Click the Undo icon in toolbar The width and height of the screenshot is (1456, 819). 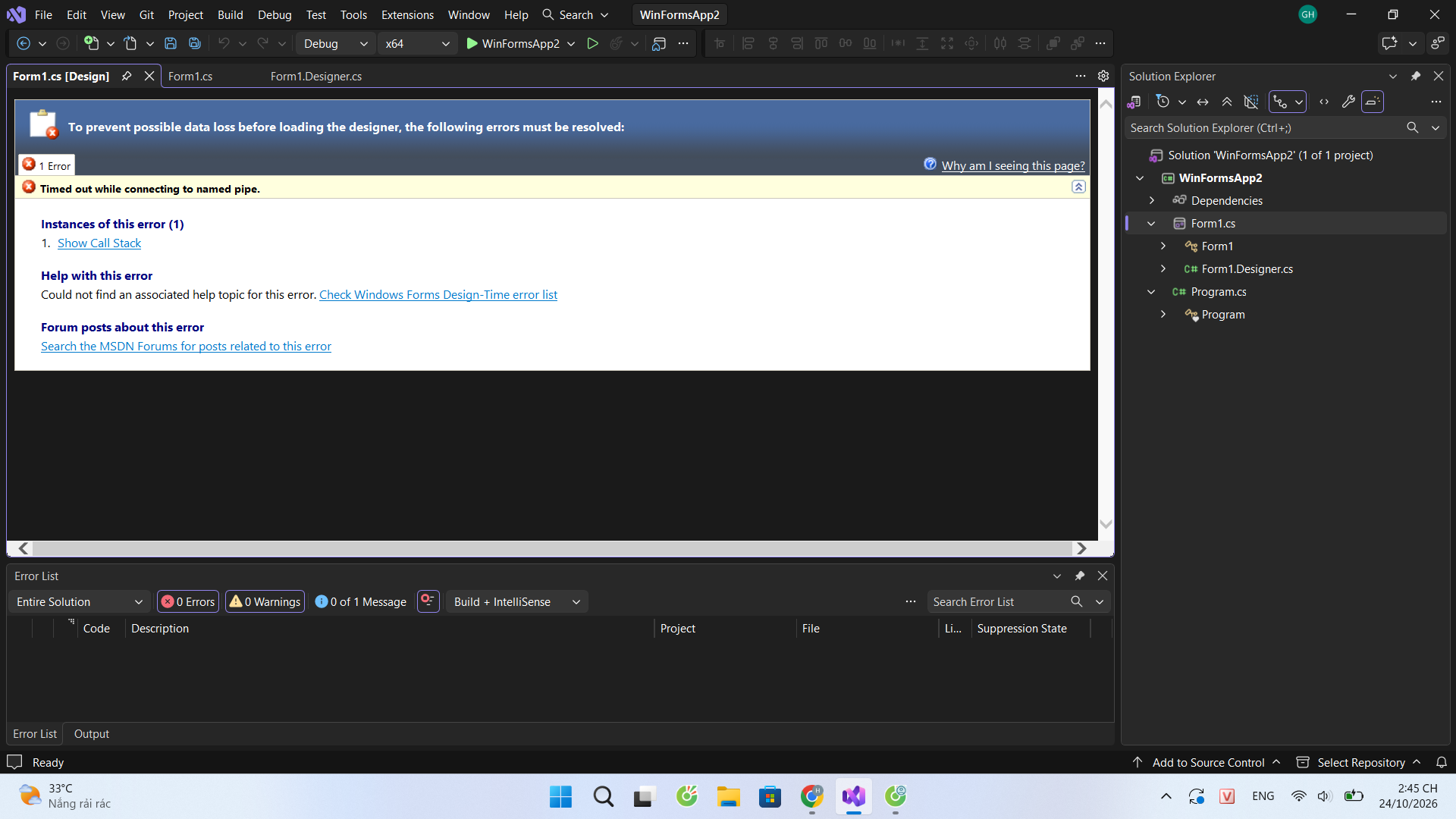tap(224, 43)
